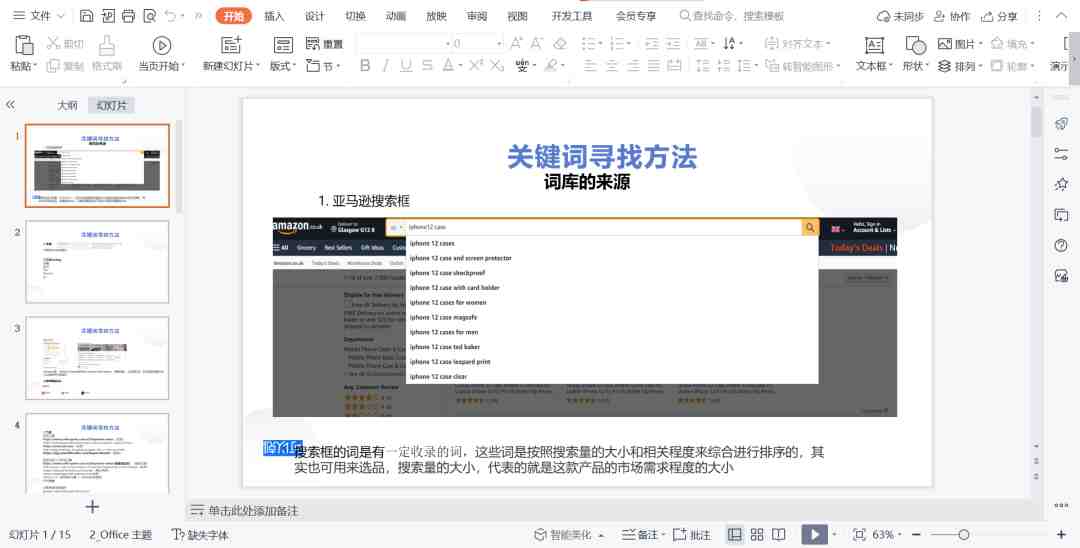Toggle Subscript formatting
Screen dimensions: 1080x548
[497, 65]
